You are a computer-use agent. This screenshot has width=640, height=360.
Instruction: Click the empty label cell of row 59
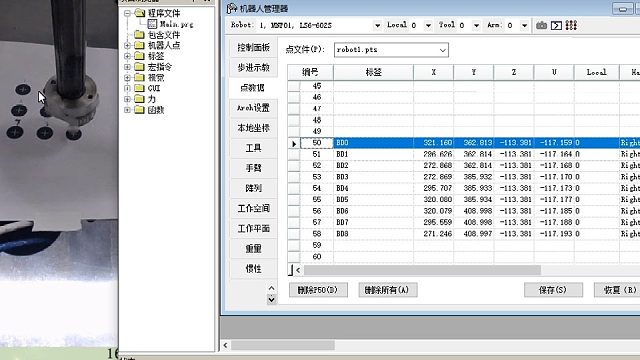(x=373, y=245)
